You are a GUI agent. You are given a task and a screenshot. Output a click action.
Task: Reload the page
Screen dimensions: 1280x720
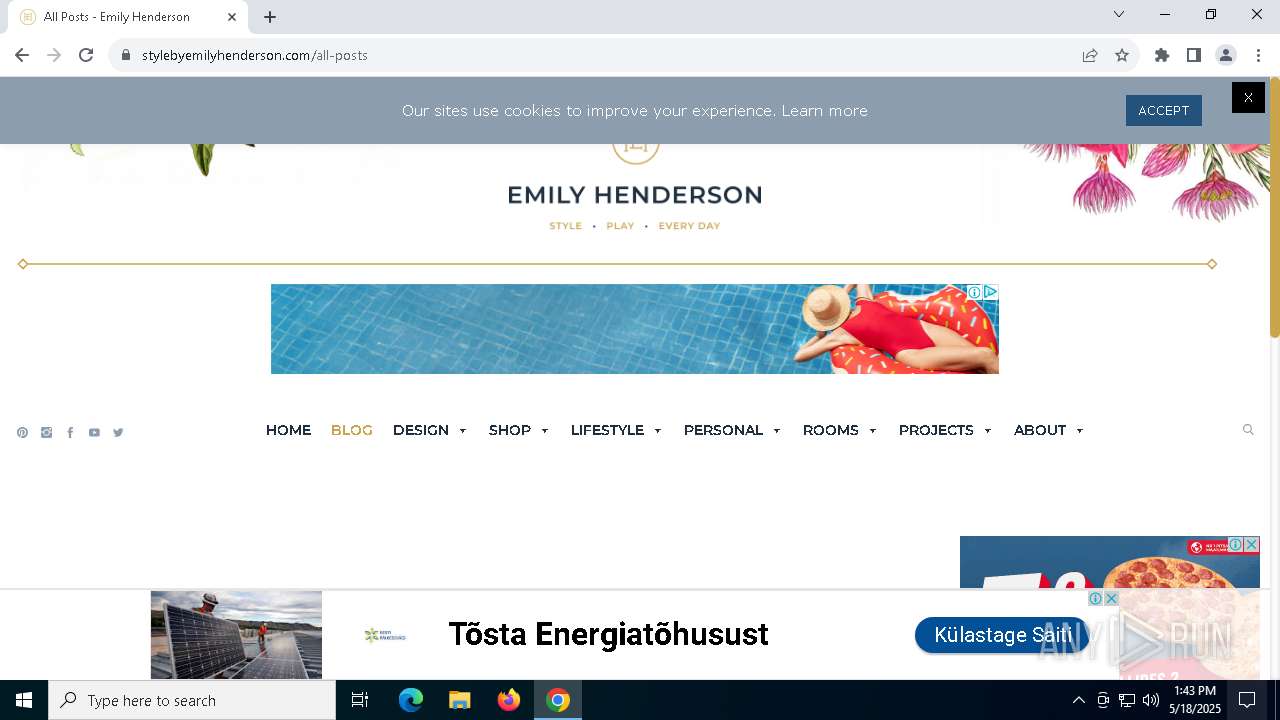click(86, 55)
